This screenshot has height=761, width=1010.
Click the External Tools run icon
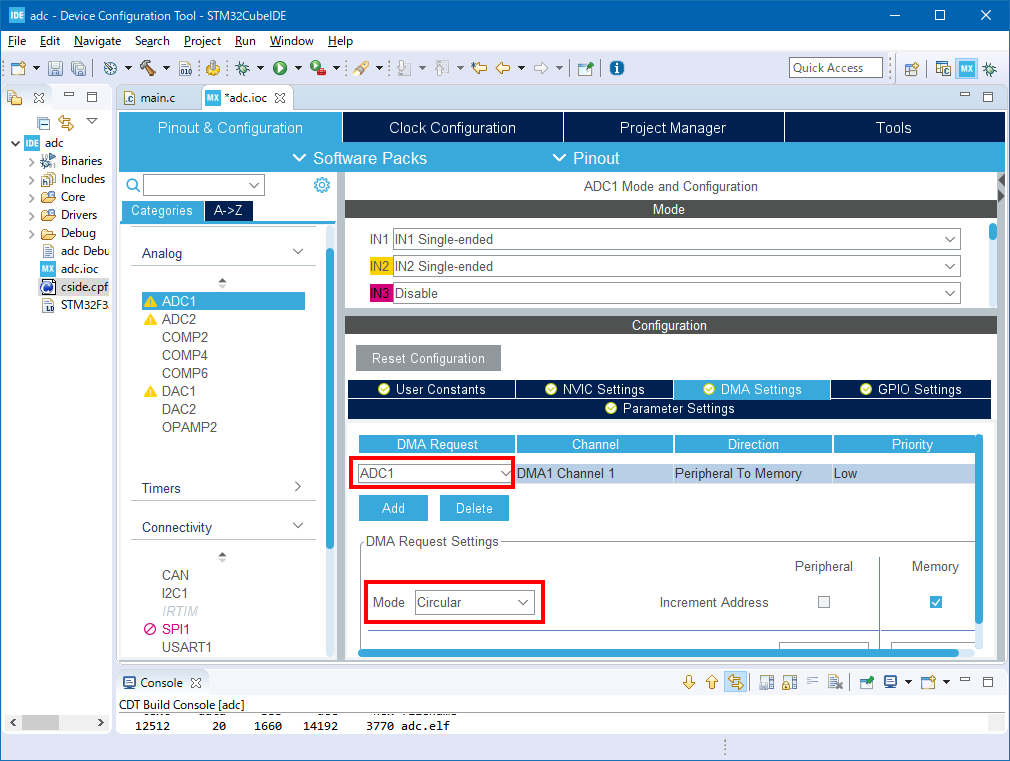point(318,68)
